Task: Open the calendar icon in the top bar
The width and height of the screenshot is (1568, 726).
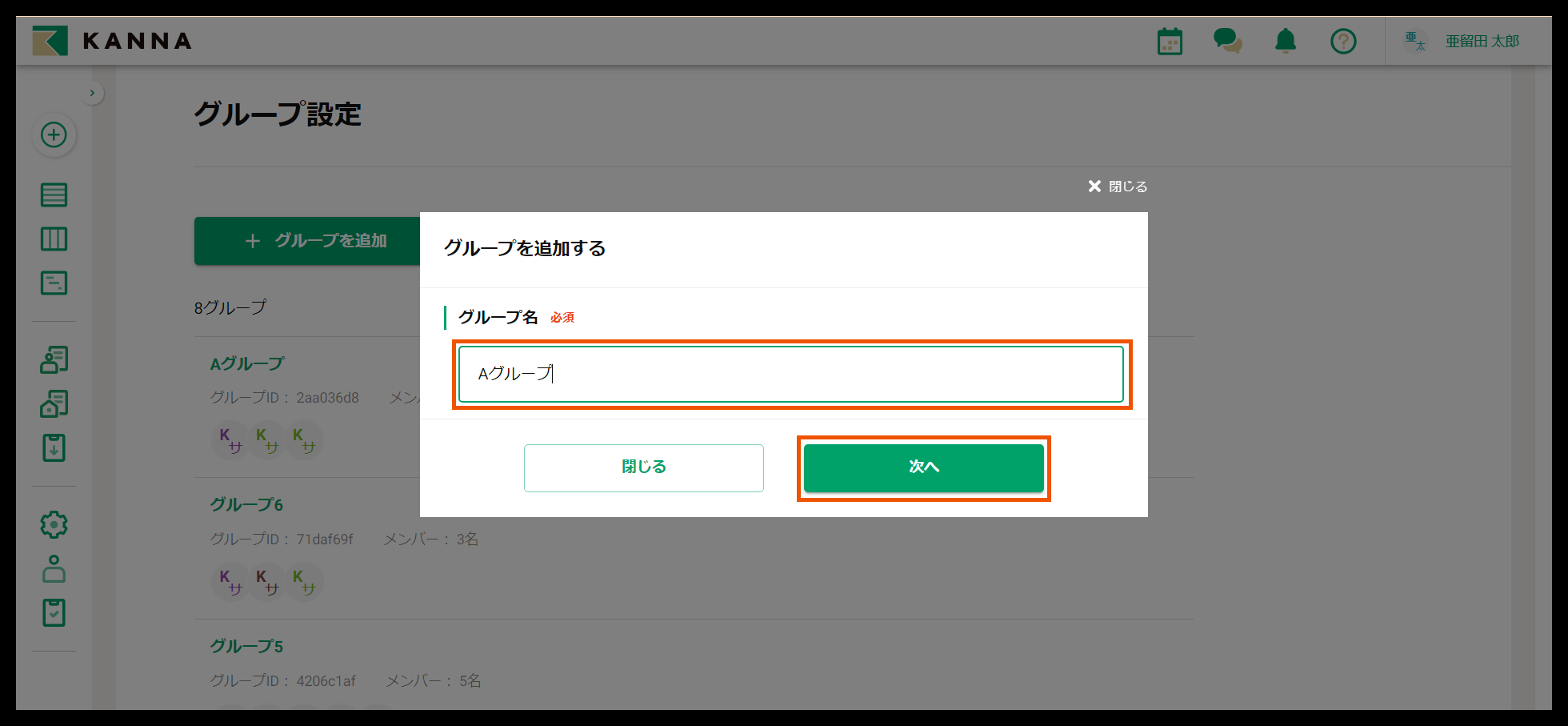Action: coord(1170,40)
